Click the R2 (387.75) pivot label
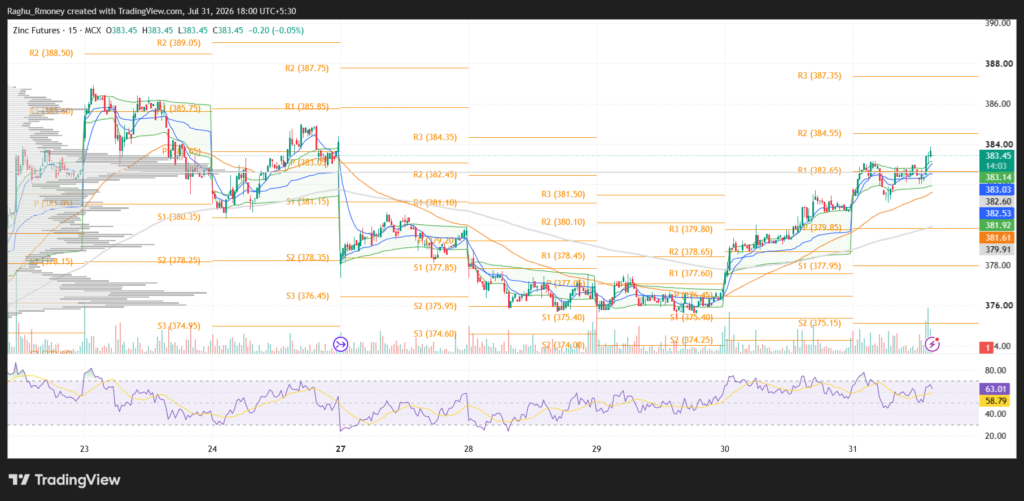Screen dimensions: 1024x501 [307, 68]
